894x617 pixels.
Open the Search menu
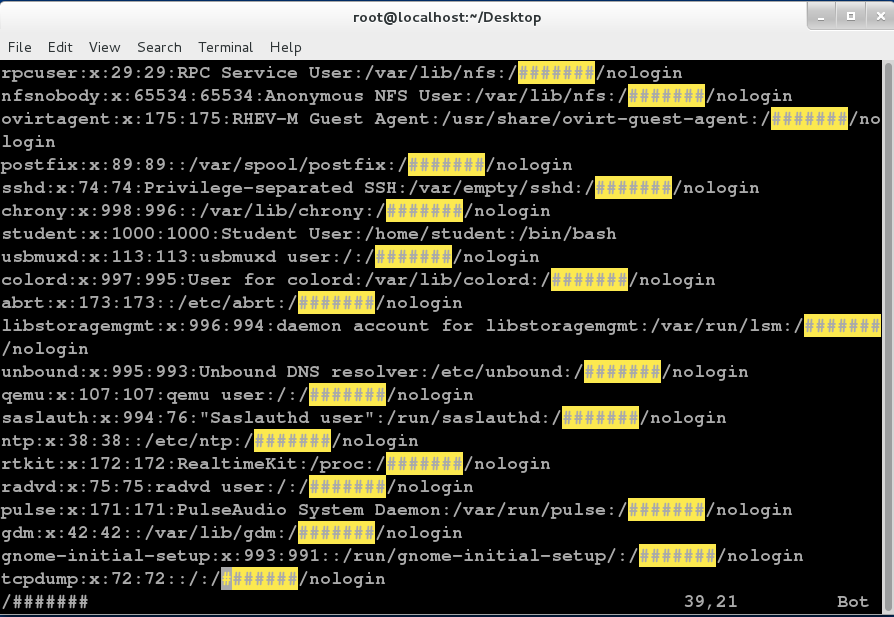[x=159, y=47]
